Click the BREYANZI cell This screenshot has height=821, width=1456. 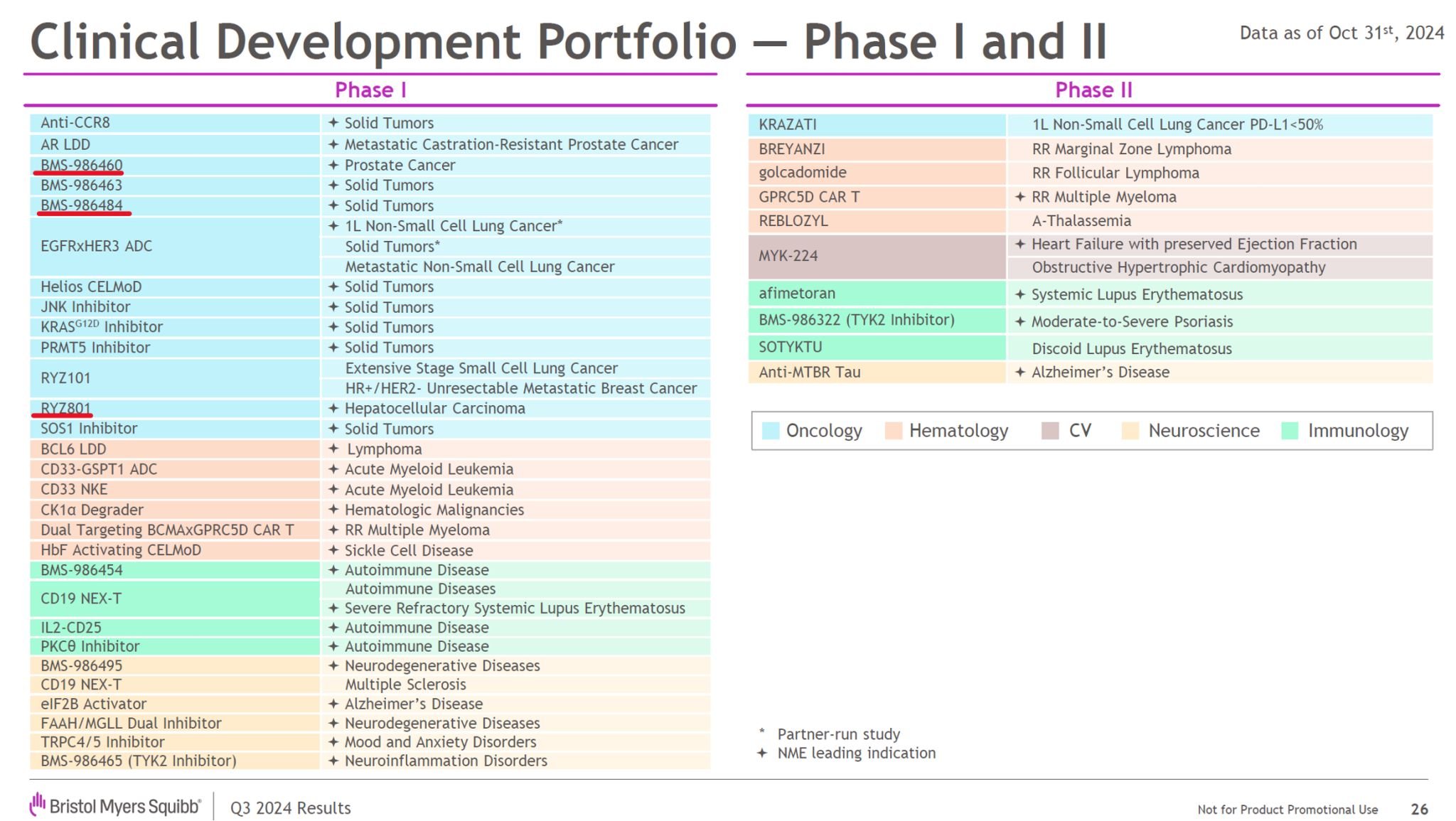pos(877,149)
